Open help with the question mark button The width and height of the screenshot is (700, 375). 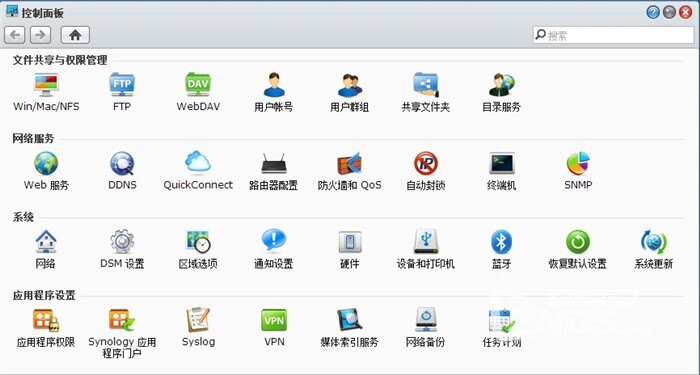point(653,12)
